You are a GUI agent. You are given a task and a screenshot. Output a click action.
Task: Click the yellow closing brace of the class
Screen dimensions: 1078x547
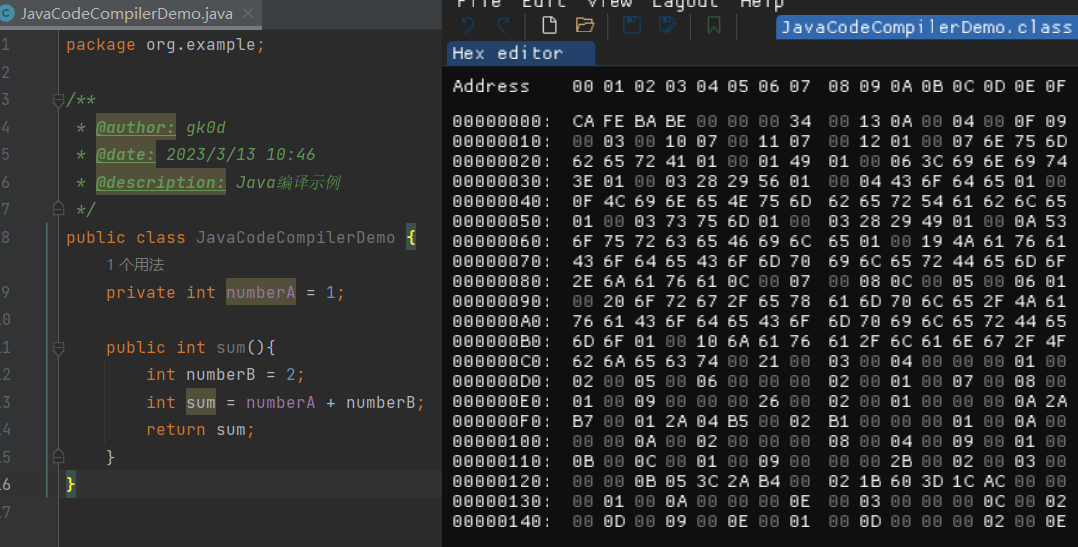click(x=70, y=484)
